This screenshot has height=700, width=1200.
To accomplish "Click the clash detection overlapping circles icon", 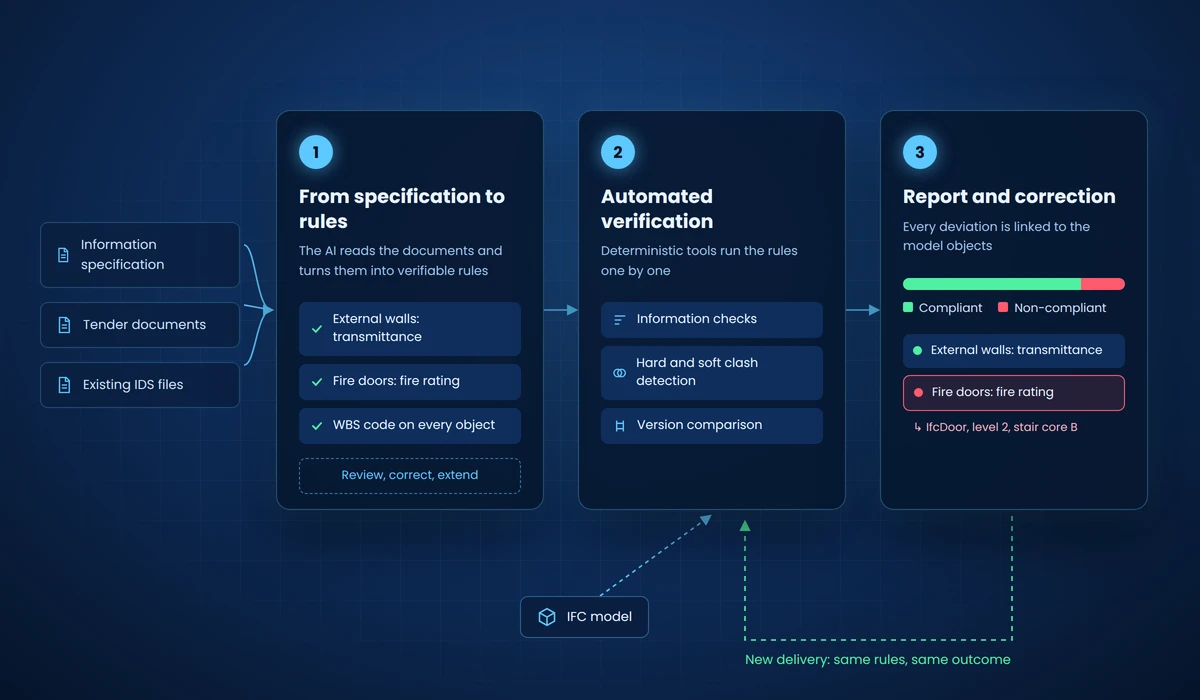I will click(619, 373).
